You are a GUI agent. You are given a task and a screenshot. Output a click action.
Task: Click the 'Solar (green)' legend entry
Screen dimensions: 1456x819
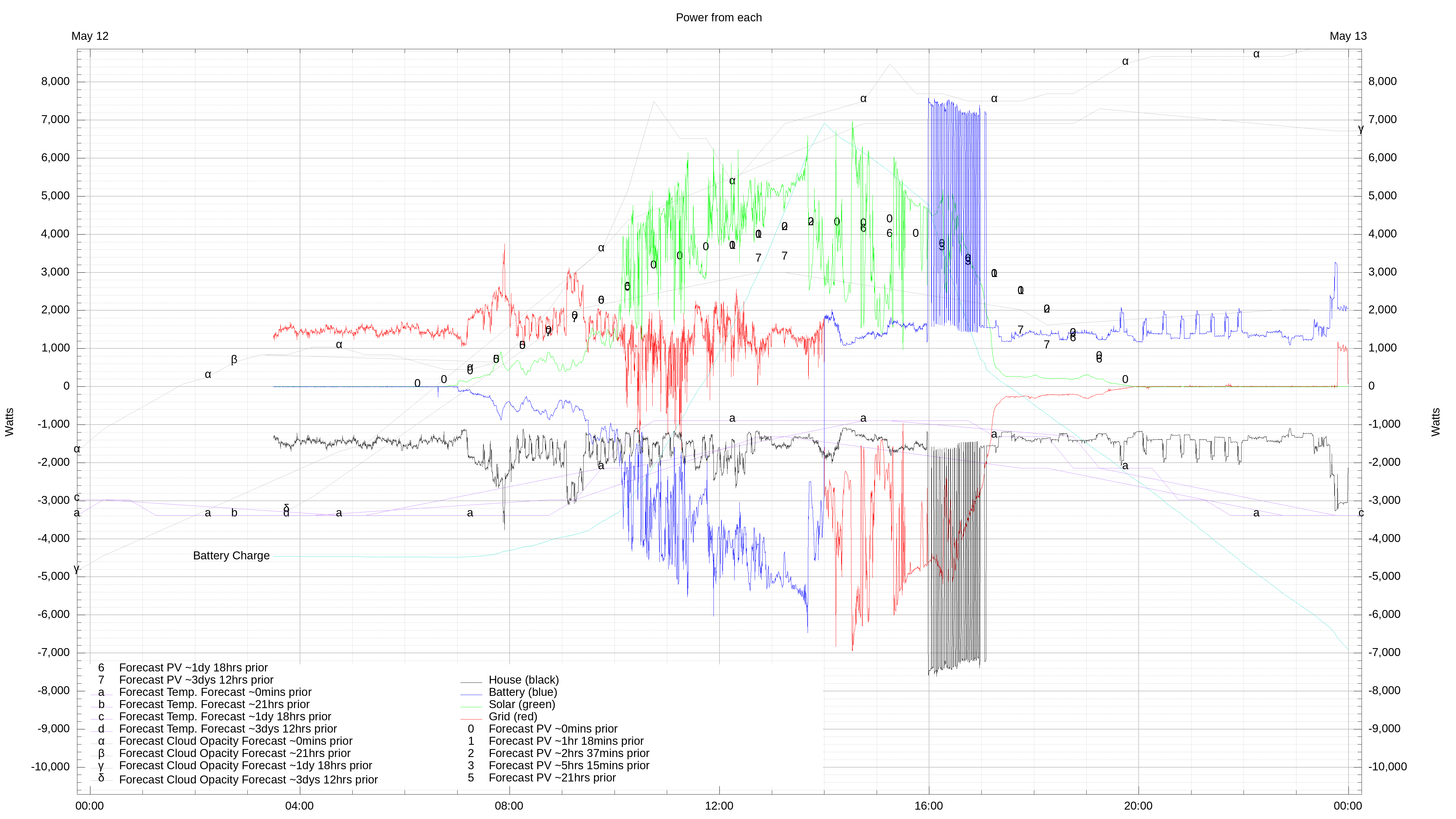click(x=521, y=705)
